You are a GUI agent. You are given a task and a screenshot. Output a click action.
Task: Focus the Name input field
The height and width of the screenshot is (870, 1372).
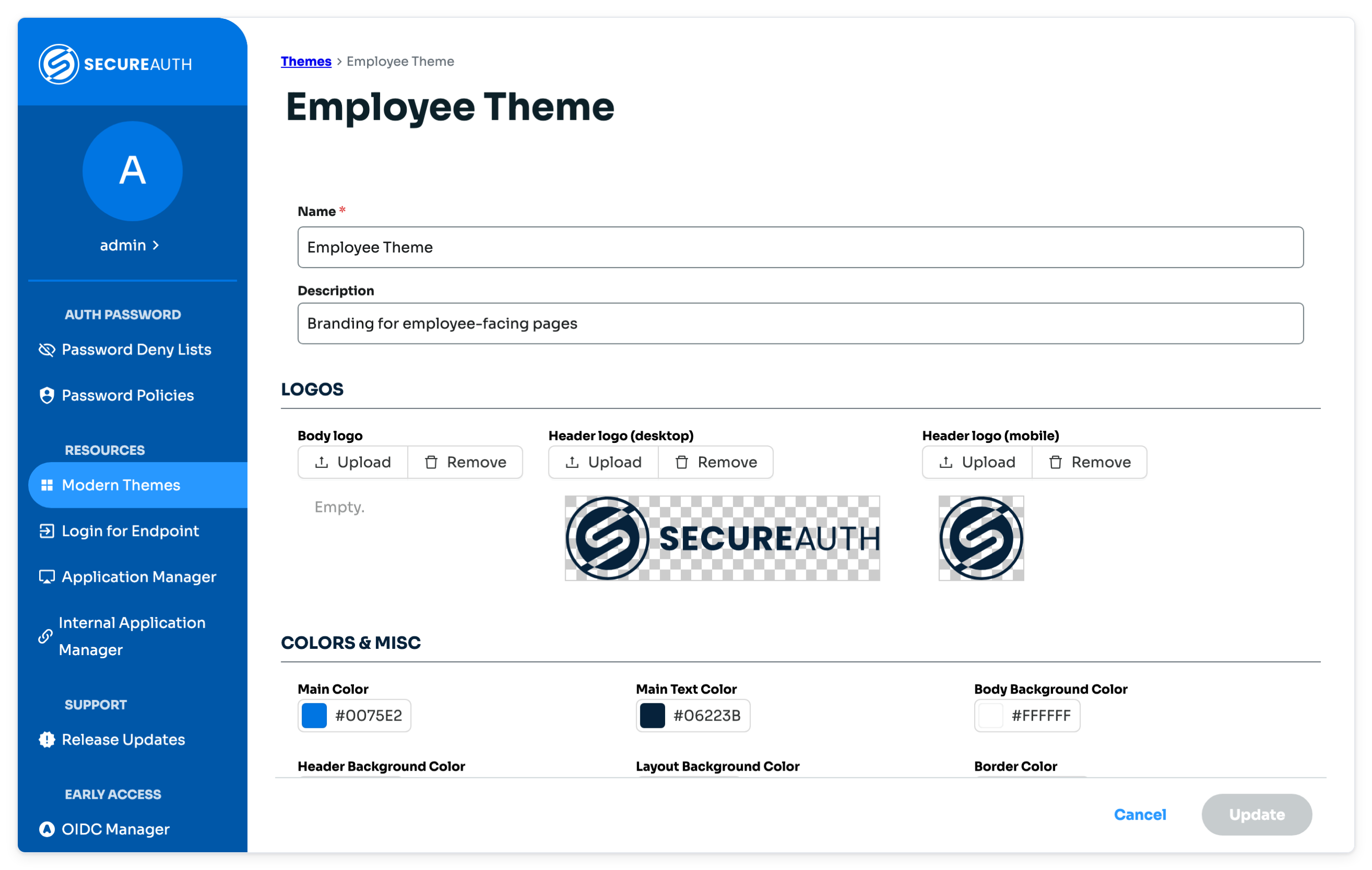click(801, 247)
